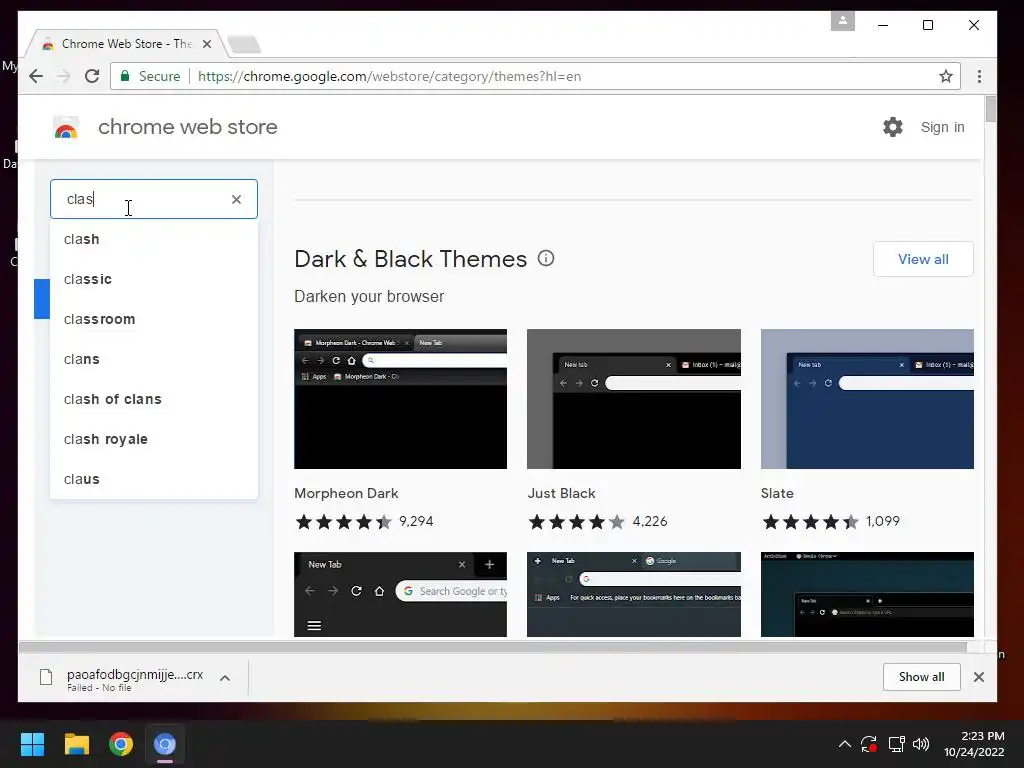Choose the 'clash royale' suggestion
Screen dimensions: 1024x768
[x=154, y=439]
